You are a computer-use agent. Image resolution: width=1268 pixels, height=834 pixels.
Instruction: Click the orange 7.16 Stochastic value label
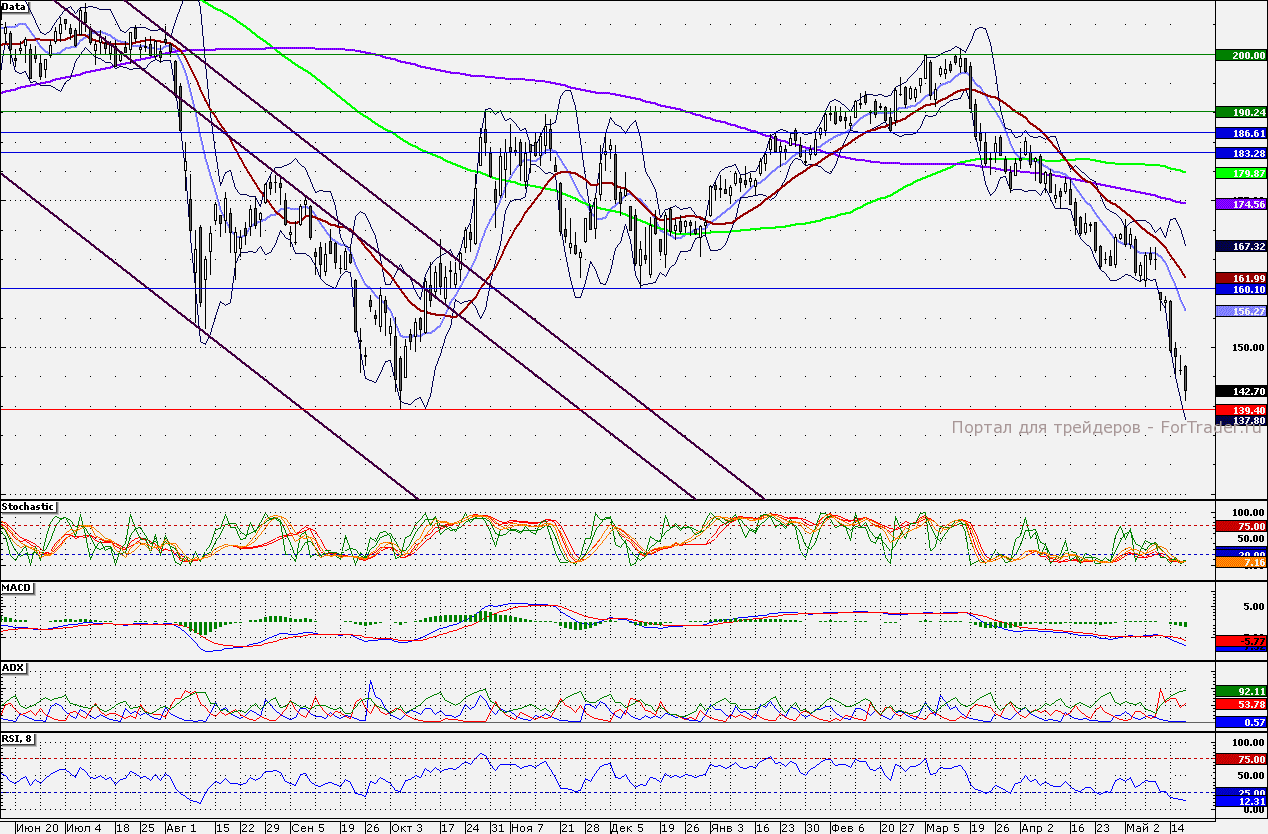(x=1241, y=563)
